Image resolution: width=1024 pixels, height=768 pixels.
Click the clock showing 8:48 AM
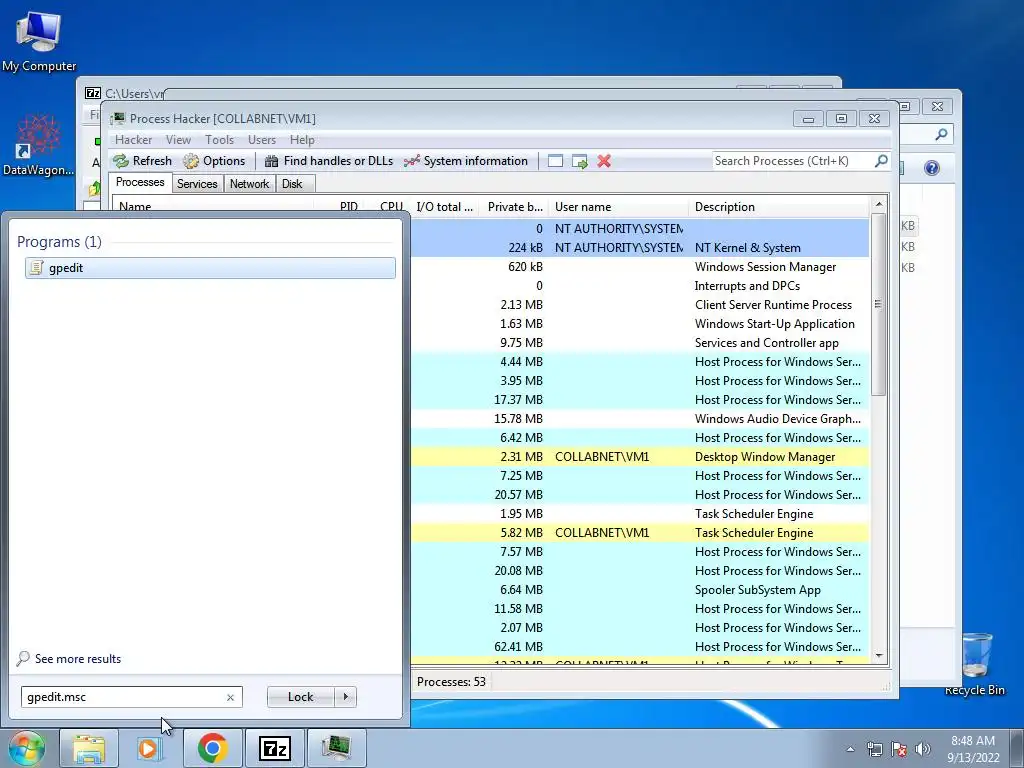pos(973,749)
